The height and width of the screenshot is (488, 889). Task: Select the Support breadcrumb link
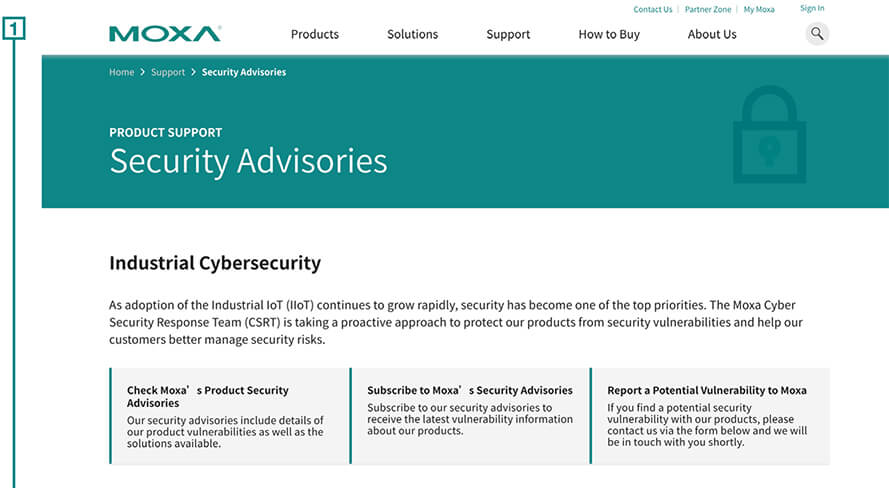tap(168, 72)
